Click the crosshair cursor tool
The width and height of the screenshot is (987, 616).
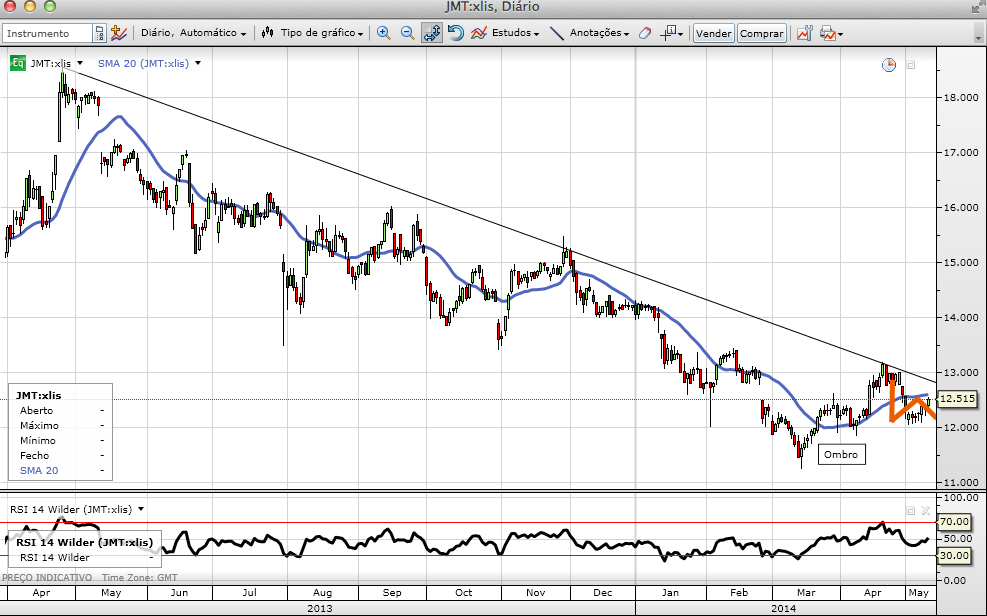coord(668,33)
